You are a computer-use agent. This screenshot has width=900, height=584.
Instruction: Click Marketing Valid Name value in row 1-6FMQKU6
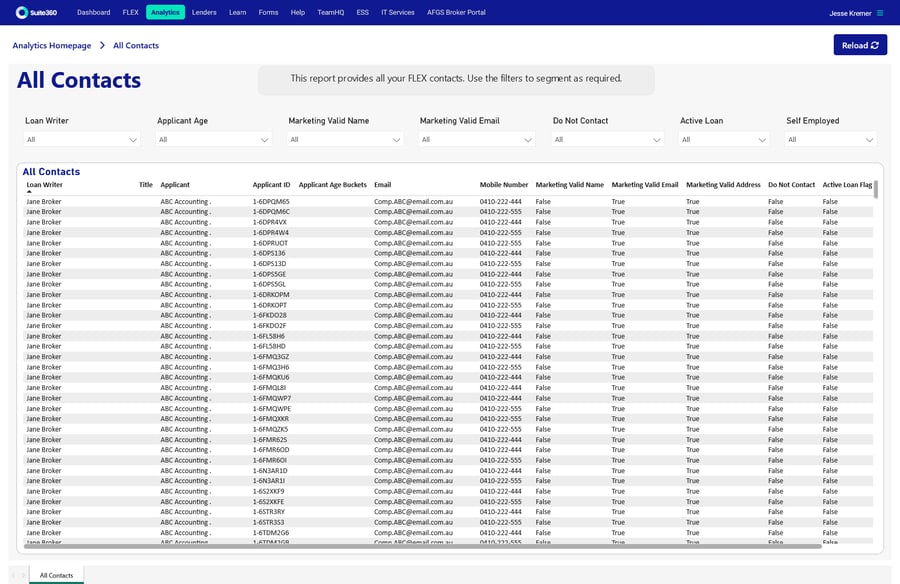[x=543, y=377]
